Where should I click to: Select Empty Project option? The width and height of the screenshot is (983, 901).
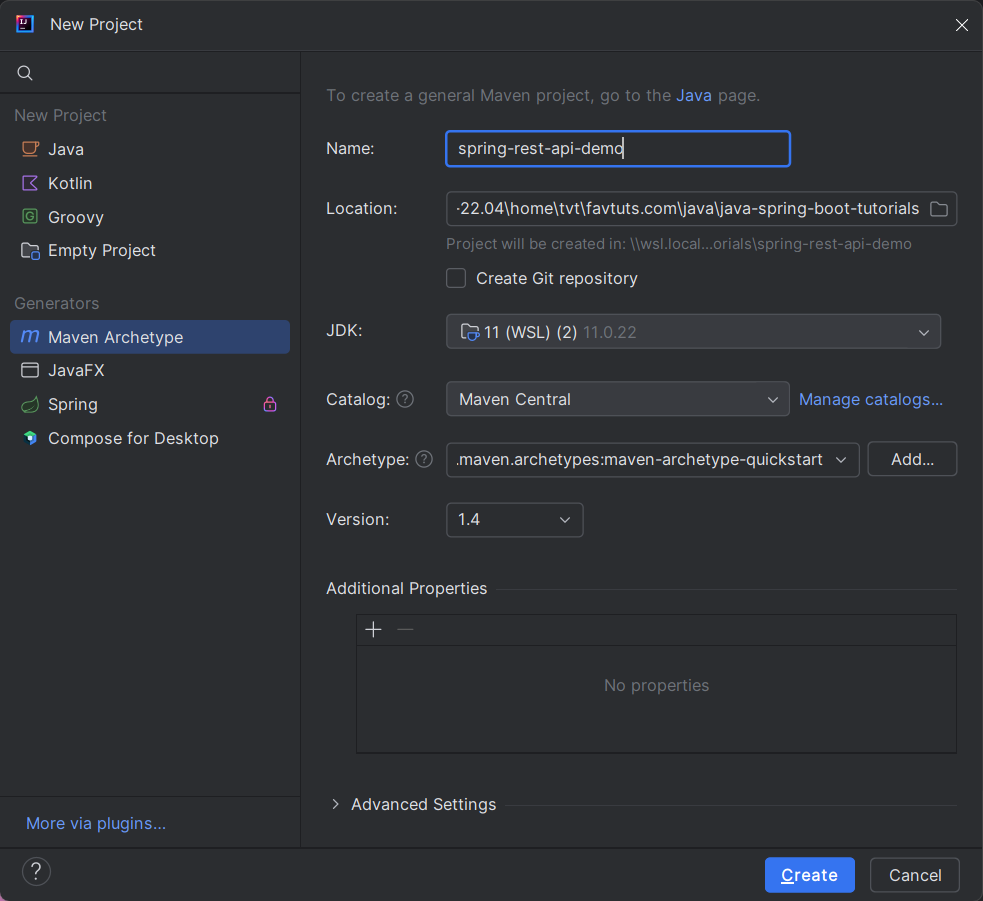[150, 251]
